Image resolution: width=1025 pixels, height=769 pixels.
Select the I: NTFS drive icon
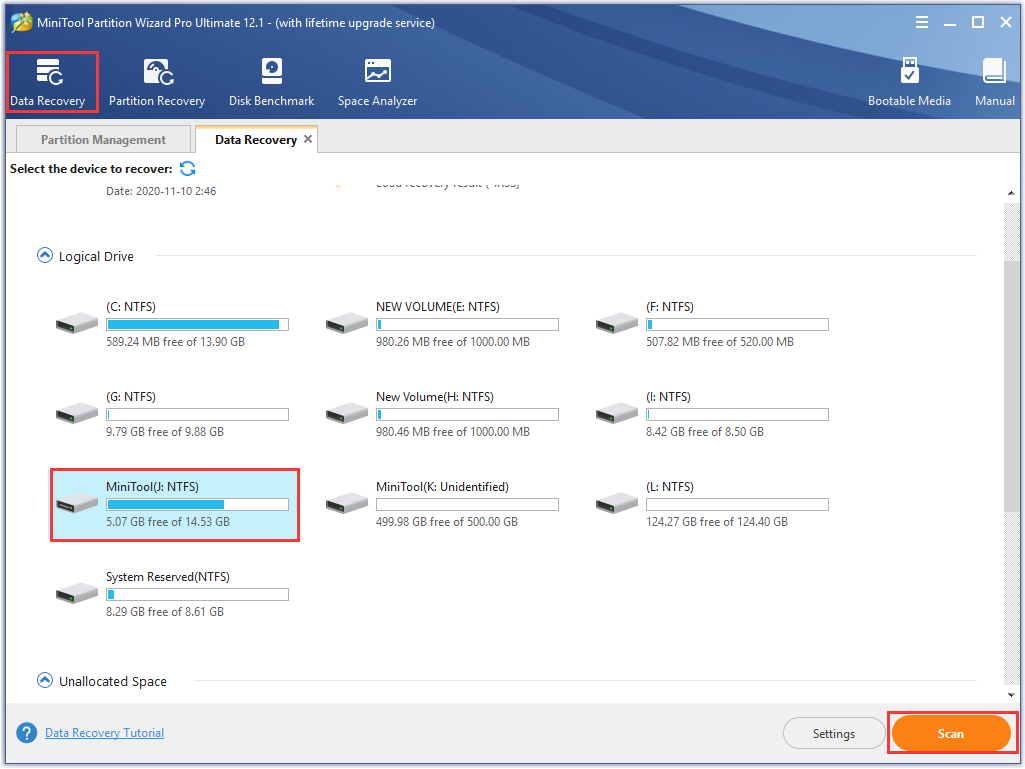click(616, 413)
